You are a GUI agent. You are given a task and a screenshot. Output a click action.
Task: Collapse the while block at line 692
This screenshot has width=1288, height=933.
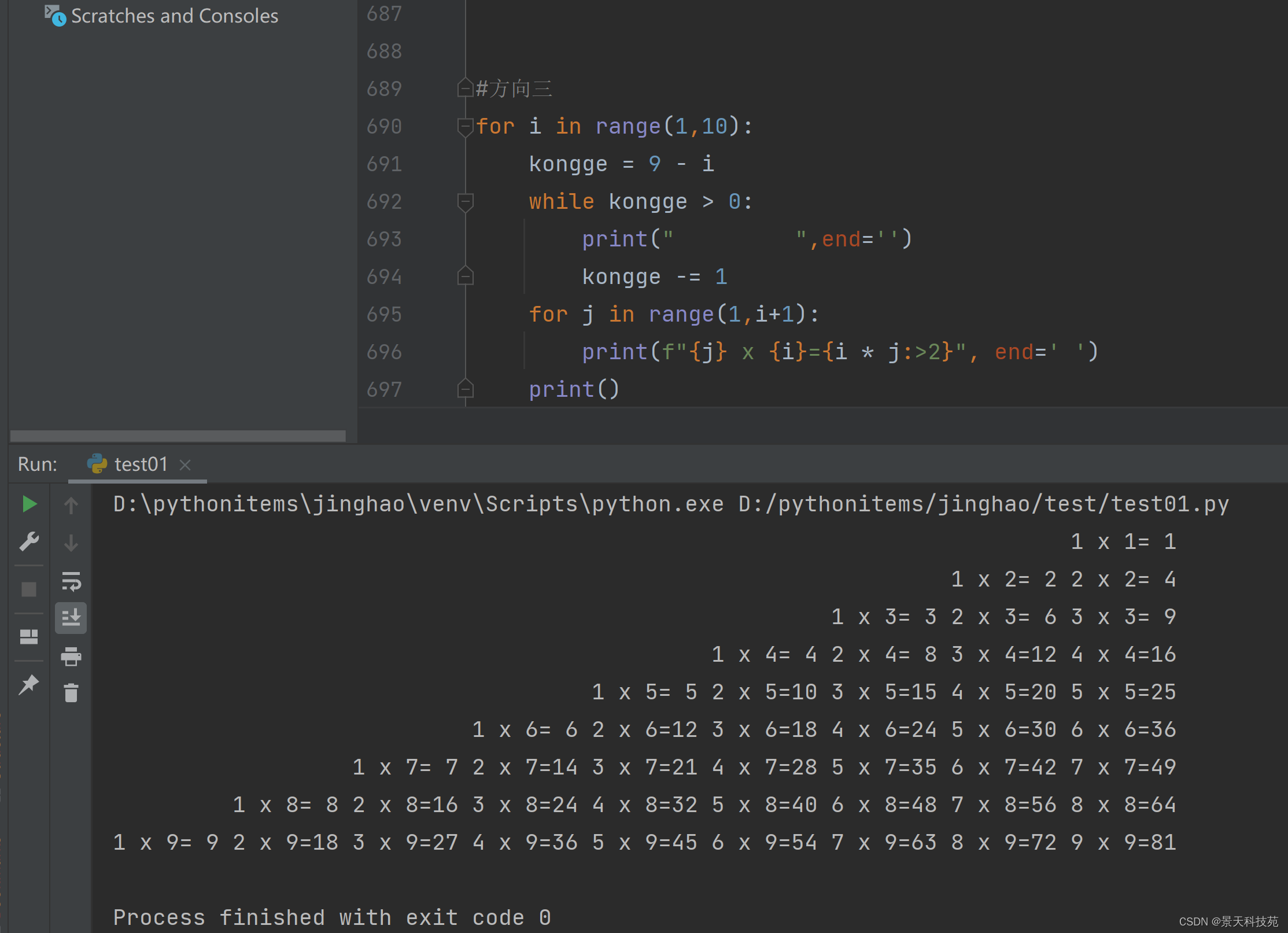[465, 202]
